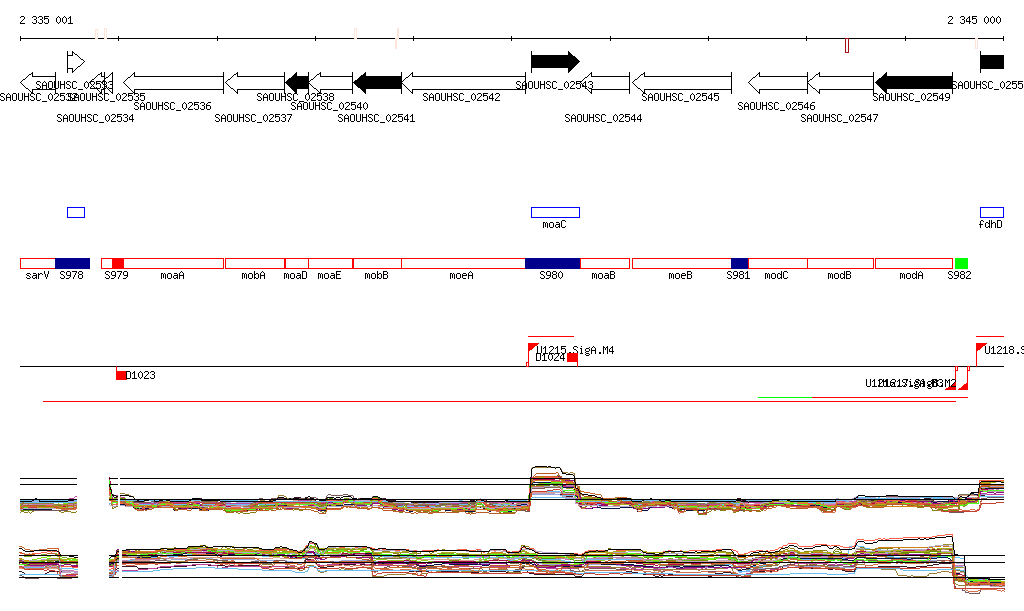The width and height of the screenshot is (1024, 611).
Task: Select the blue S980 segment
Action: pyautogui.click(x=552, y=263)
